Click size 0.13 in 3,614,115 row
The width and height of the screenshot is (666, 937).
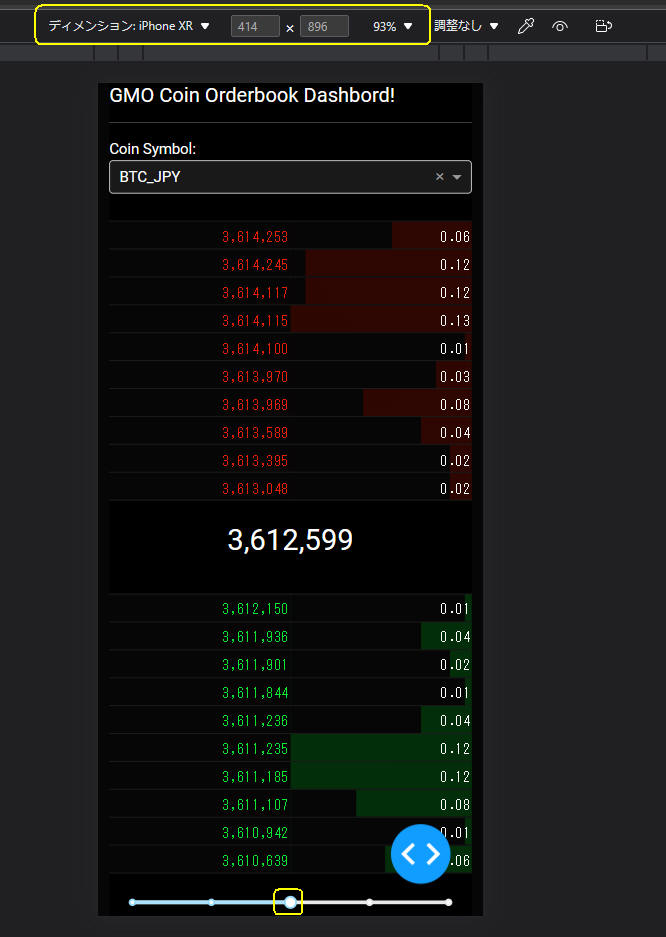455,321
